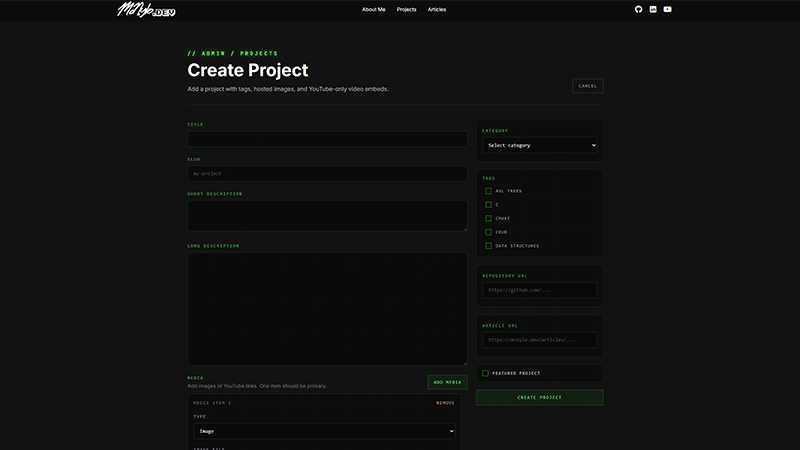The height and width of the screenshot is (450, 800).
Task: Click the Create Project heading
Action: tap(247, 70)
